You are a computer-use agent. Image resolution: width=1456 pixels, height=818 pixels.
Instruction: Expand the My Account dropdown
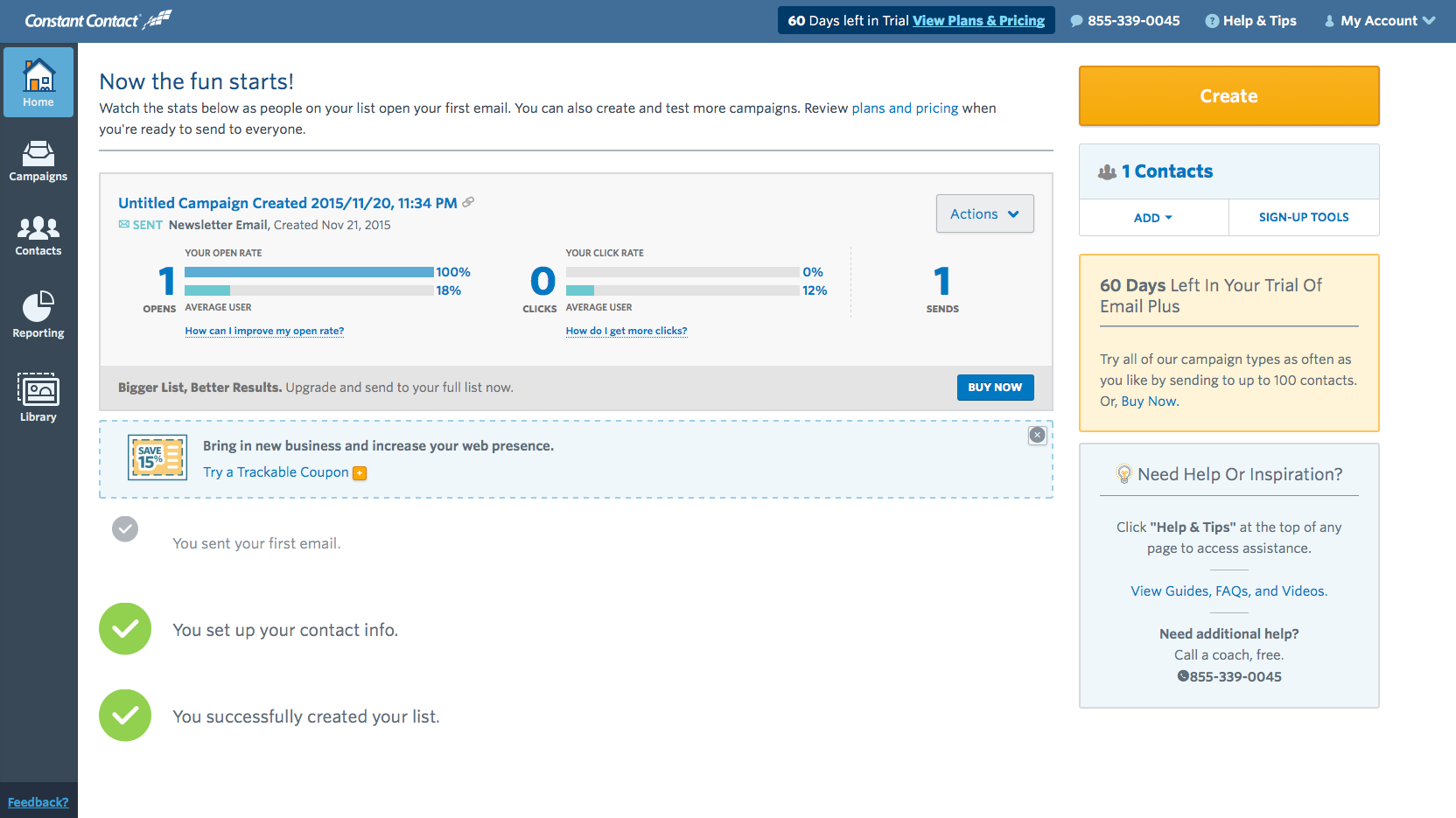point(1380,21)
